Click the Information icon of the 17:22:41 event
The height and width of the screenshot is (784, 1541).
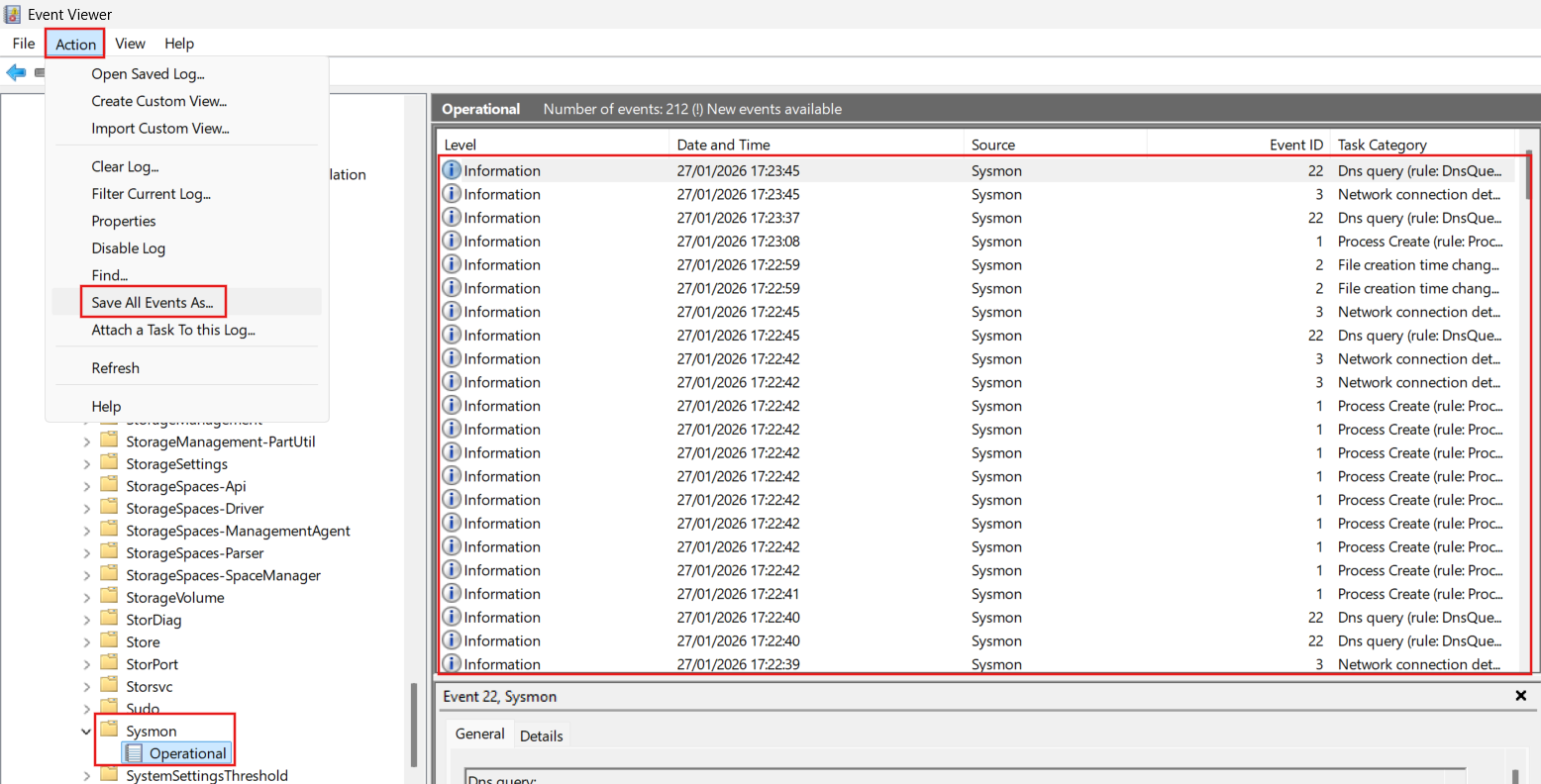[452, 594]
